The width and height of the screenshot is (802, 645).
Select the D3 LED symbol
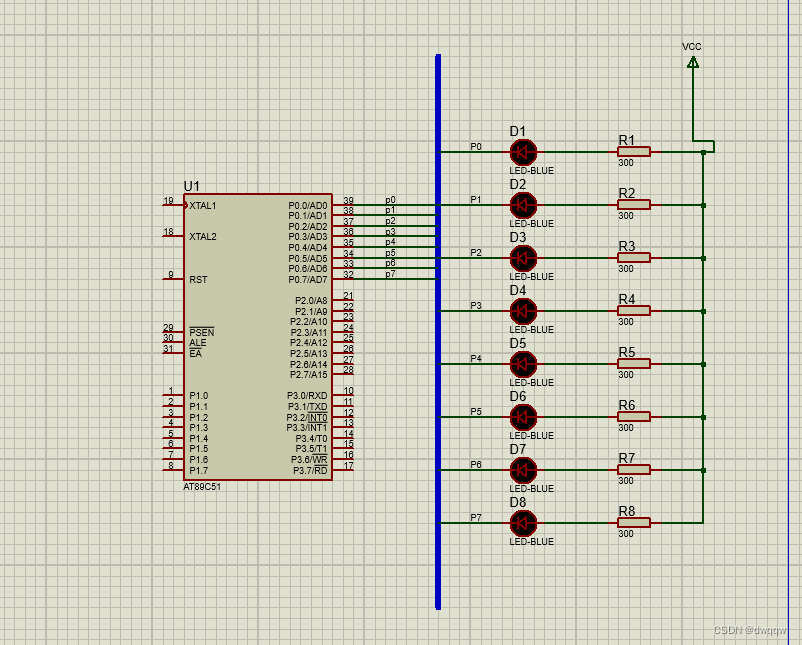pos(523,258)
